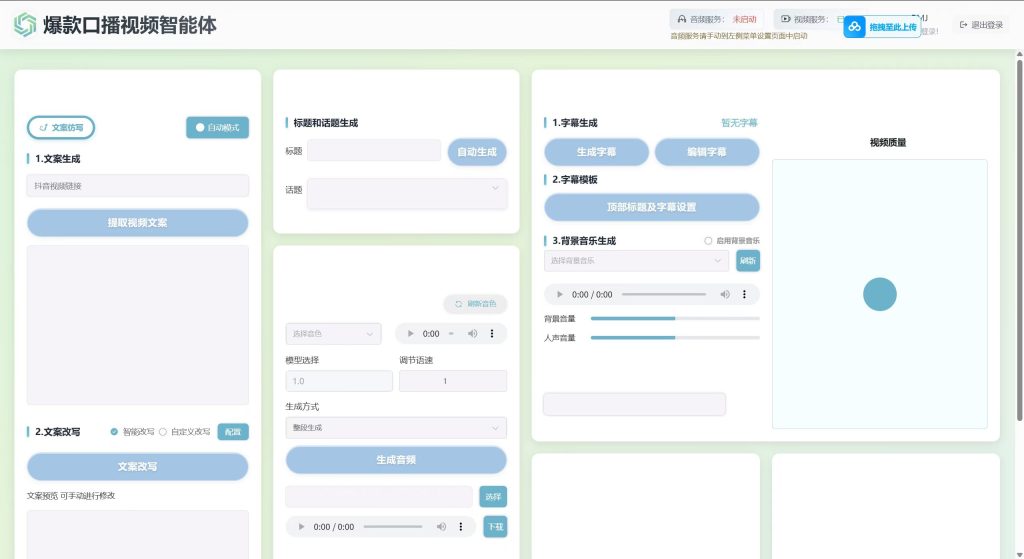Mute the background music preview player
Screen dimensions: 1024x559
(725, 295)
